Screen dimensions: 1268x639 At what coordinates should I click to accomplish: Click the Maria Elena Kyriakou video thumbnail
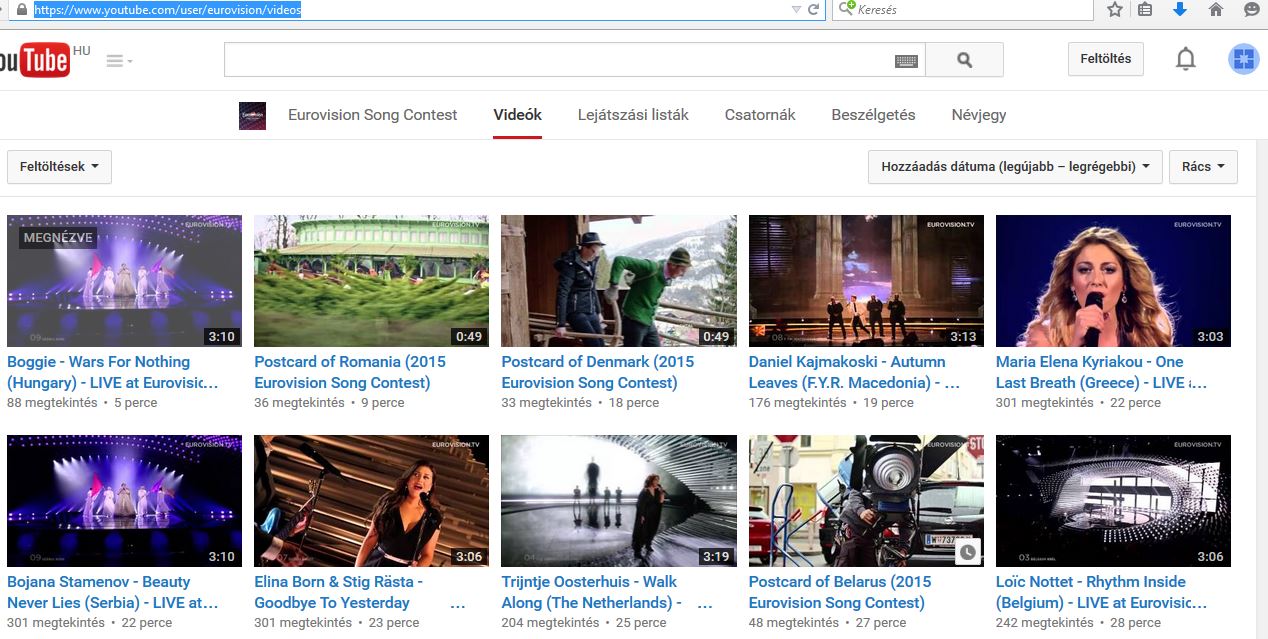tap(1113, 281)
